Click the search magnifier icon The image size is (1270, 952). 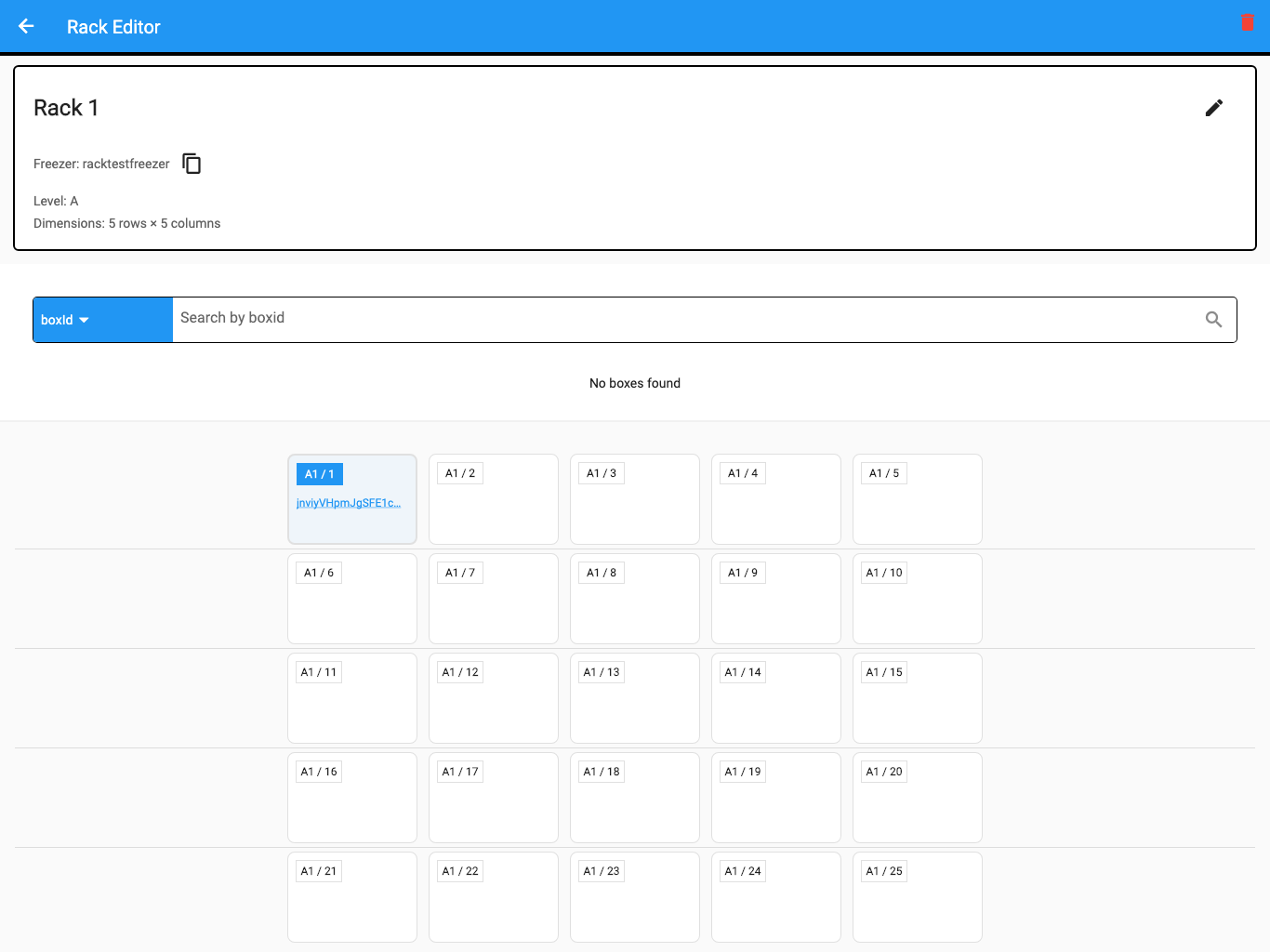pyautogui.click(x=1214, y=320)
